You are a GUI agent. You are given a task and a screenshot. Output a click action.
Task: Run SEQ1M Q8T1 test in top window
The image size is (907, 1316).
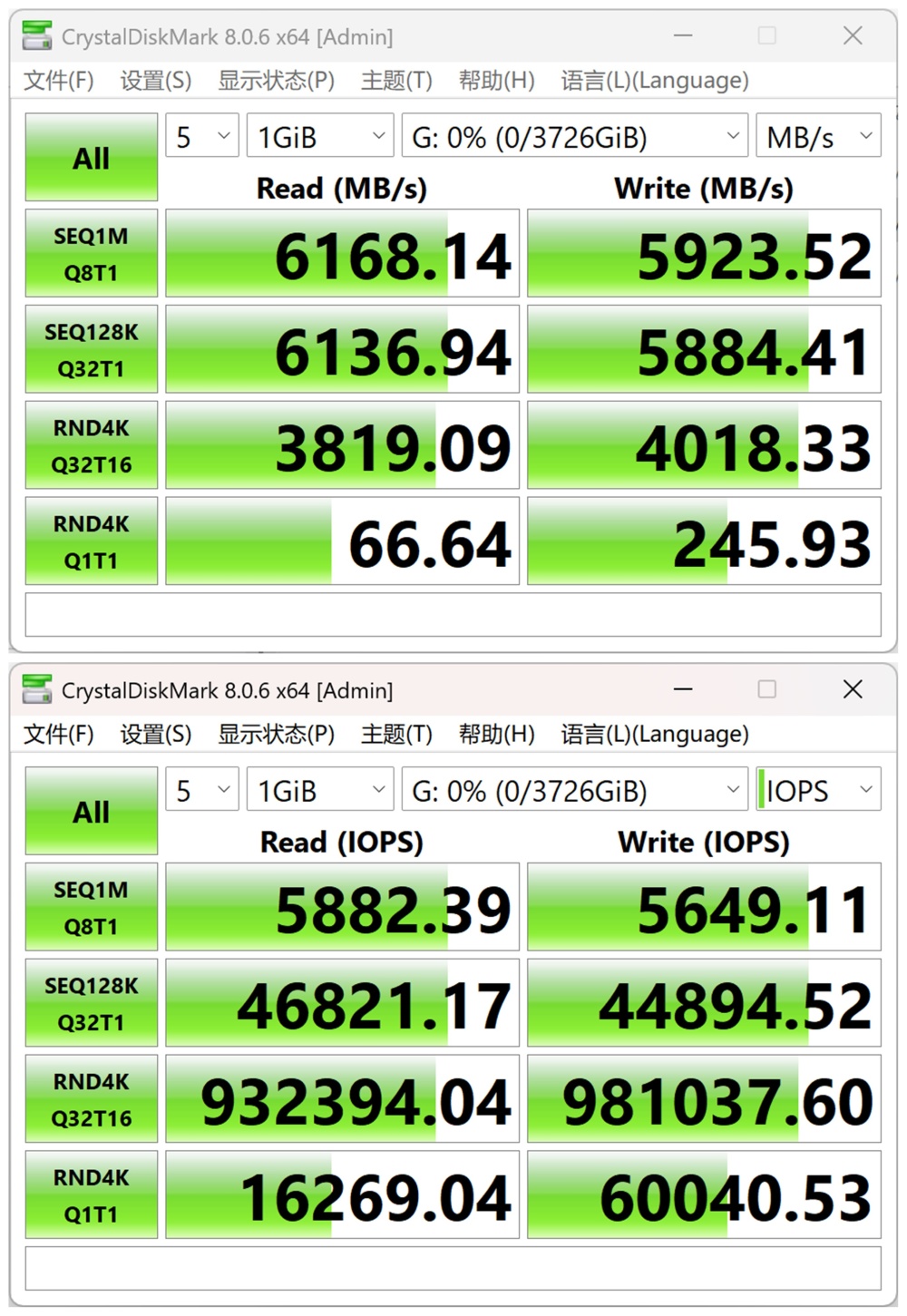click(92, 254)
